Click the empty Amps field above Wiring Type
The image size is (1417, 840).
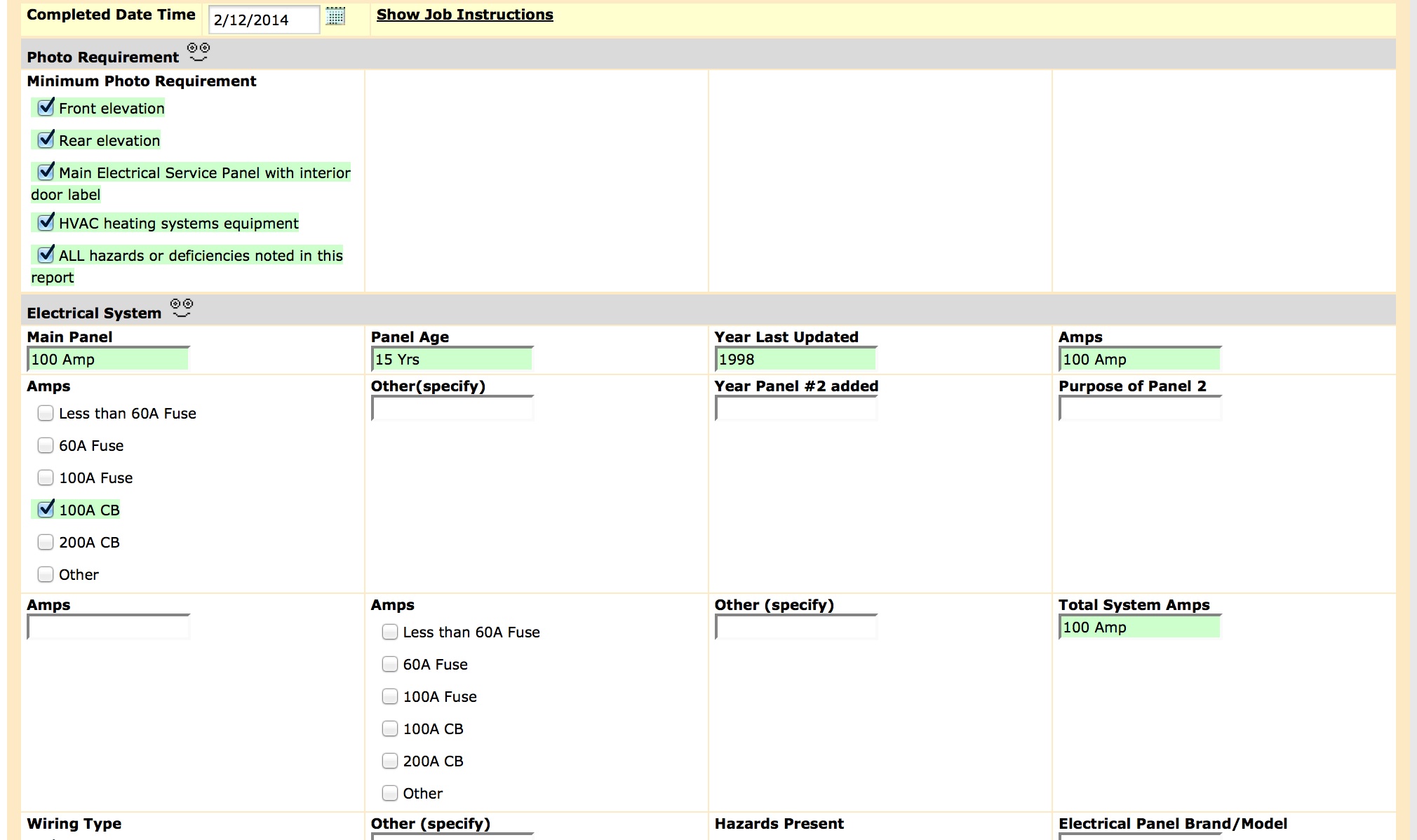(108, 627)
